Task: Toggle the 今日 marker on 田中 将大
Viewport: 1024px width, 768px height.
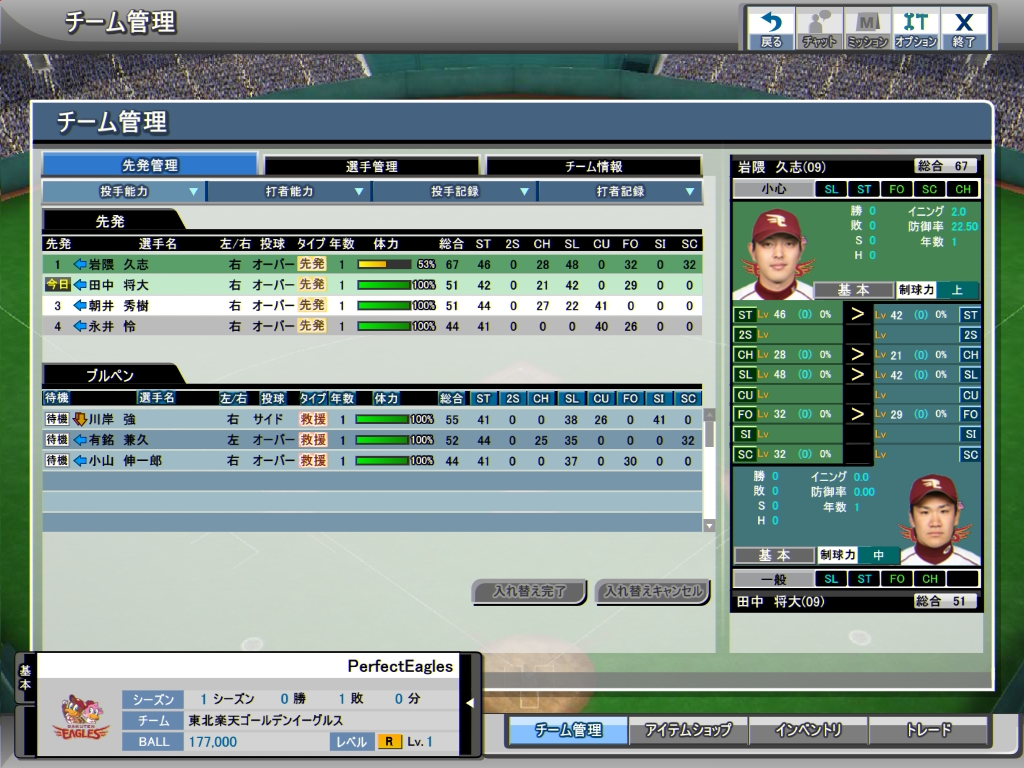Action: coord(57,285)
